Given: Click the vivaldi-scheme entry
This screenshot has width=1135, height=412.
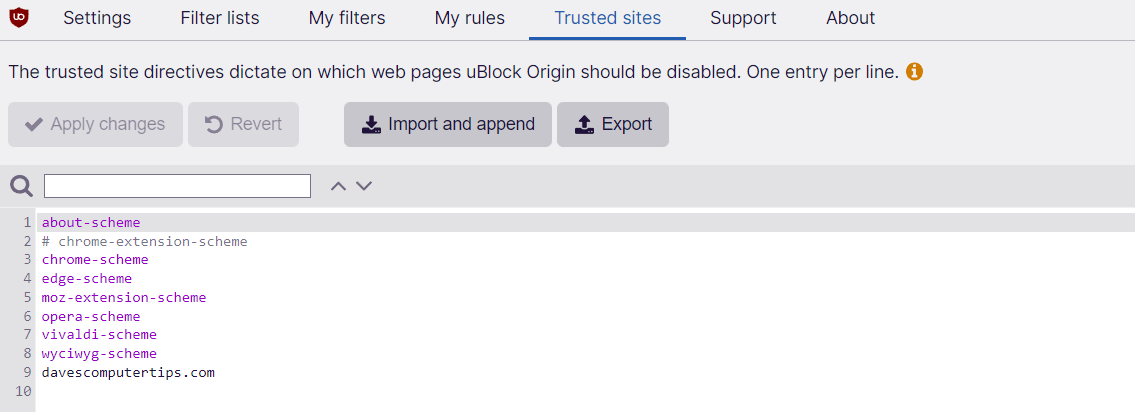Looking at the screenshot, I should pyautogui.click(x=99, y=335).
